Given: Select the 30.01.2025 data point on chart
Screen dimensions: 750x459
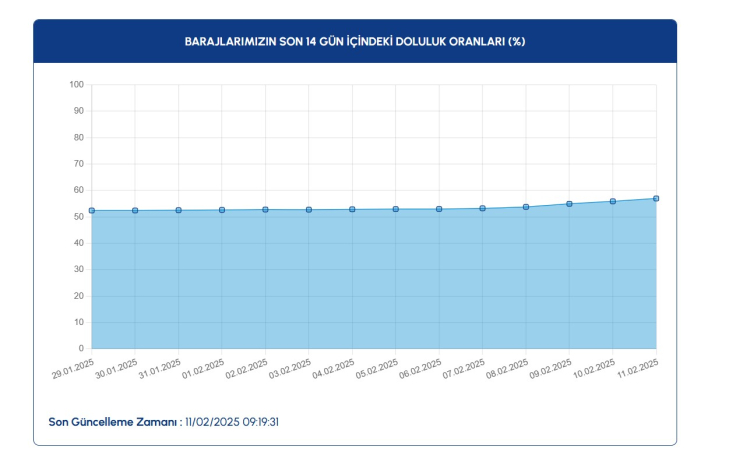Looking at the screenshot, I should point(135,210).
